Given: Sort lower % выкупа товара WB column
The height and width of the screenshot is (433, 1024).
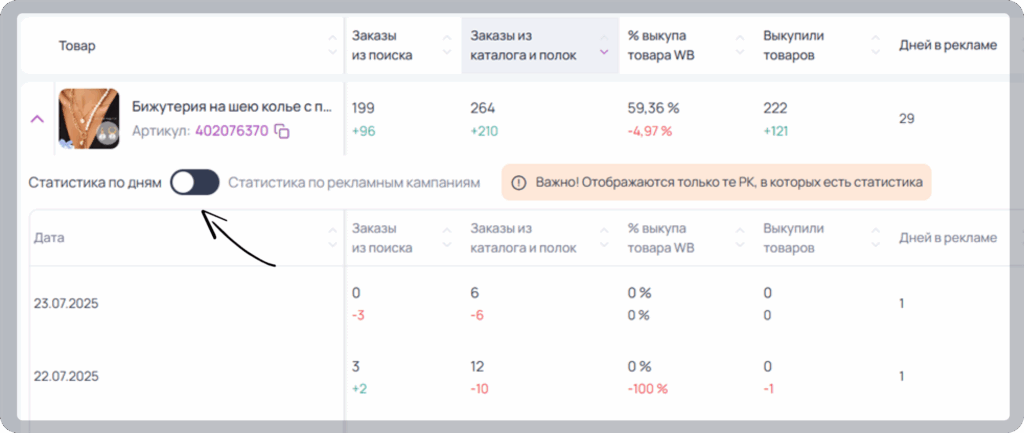Looking at the screenshot, I should tap(739, 238).
